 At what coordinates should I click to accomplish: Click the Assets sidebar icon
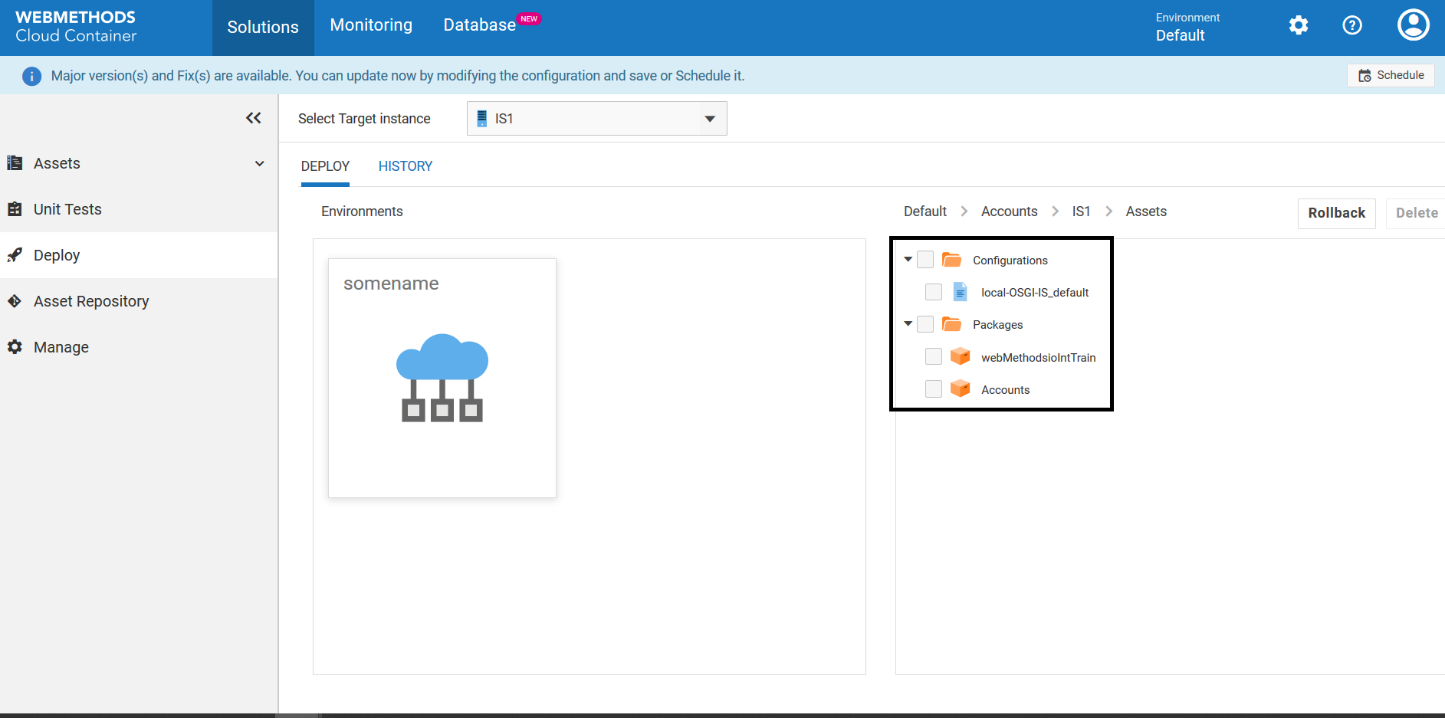[x=15, y=163]
